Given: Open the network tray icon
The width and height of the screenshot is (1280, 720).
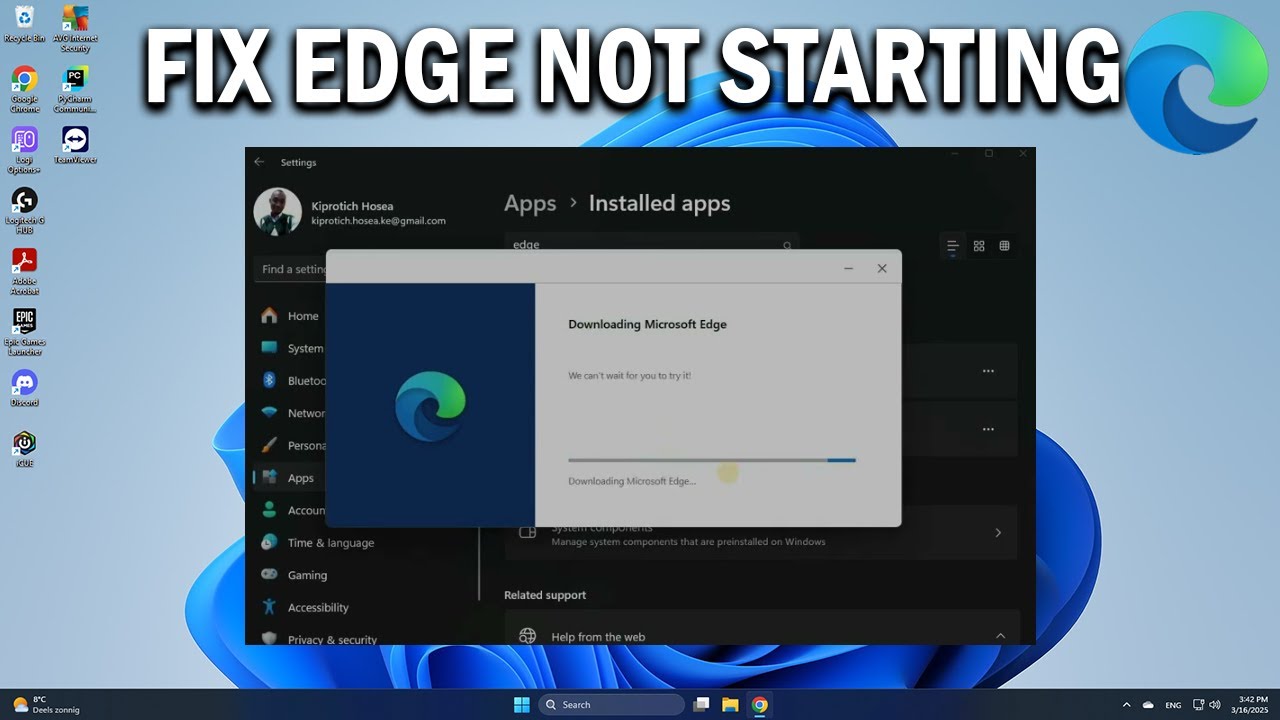Looking at the screenshot, I should (x=1198, y=705).
